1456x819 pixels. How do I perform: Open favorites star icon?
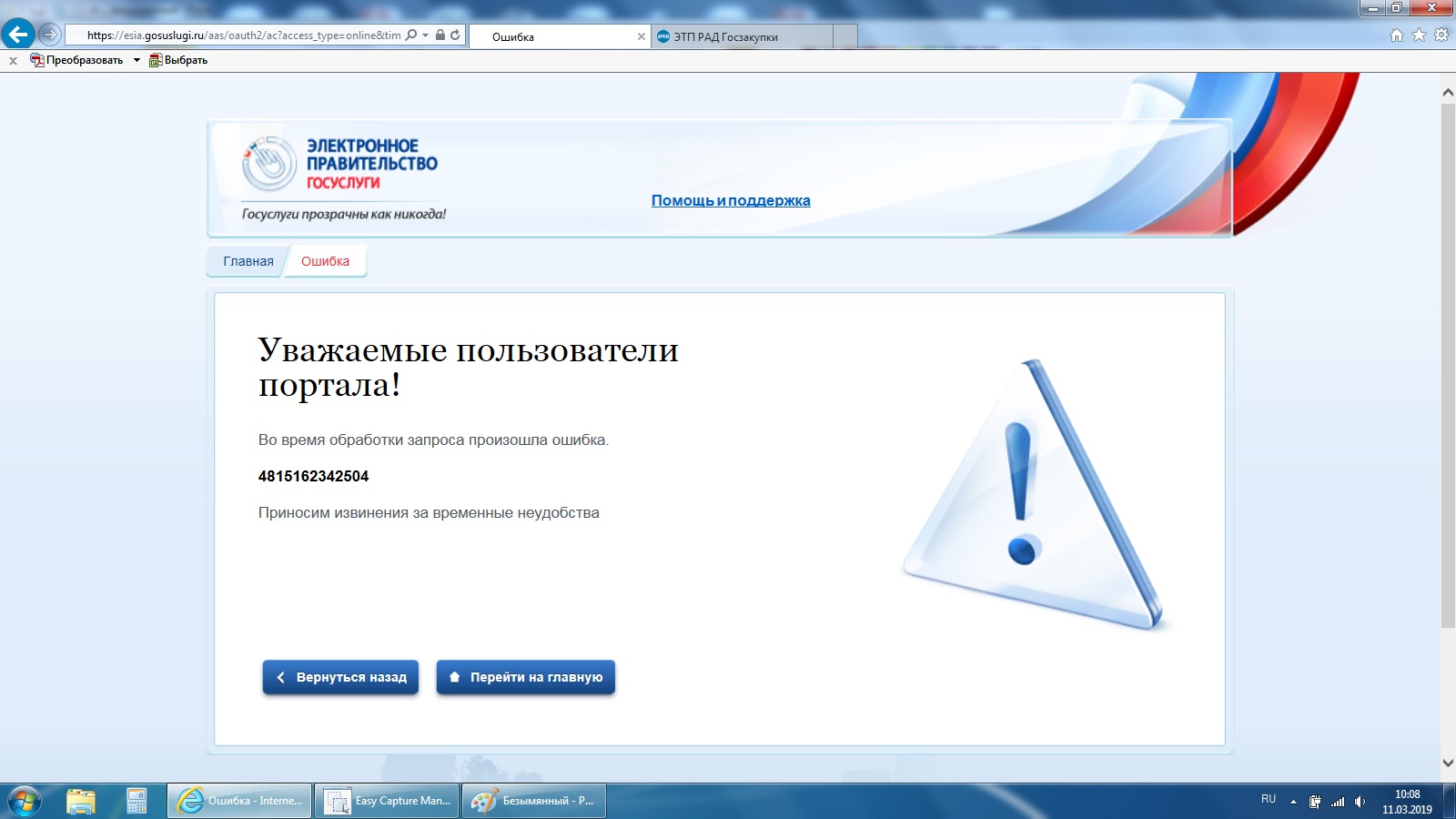point(1419,35)
